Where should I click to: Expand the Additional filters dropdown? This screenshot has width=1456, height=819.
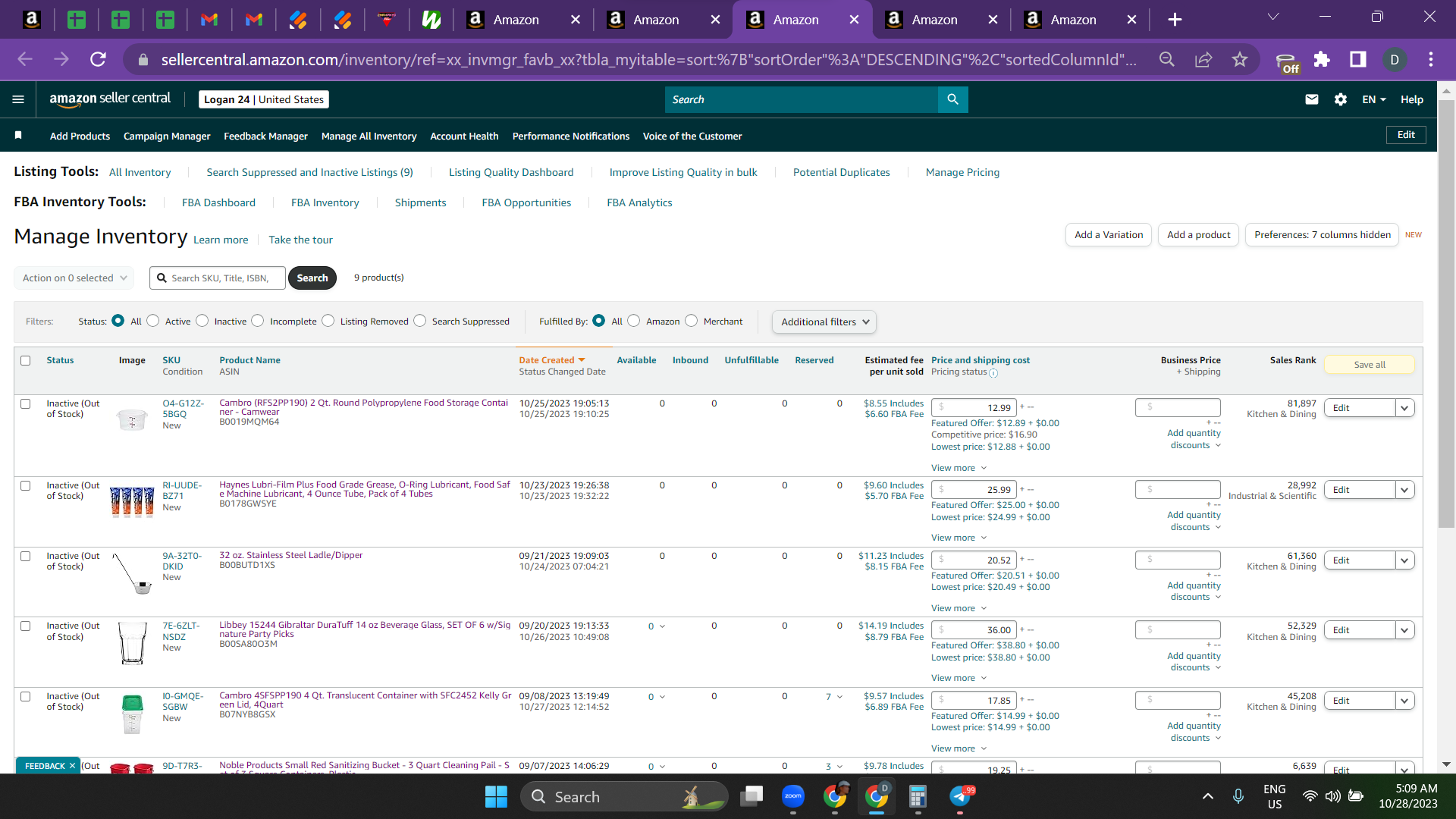824,322
